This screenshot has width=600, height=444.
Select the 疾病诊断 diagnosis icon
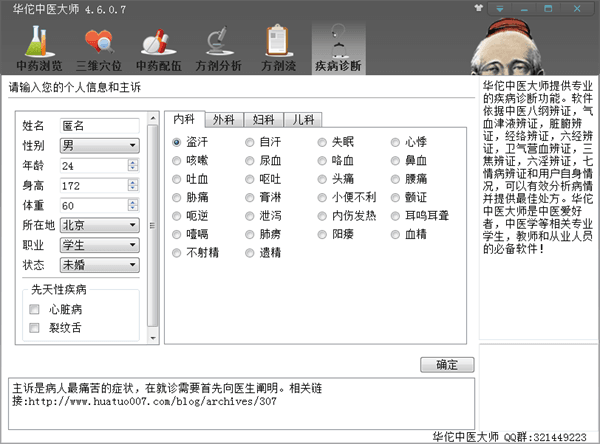pos(338,44)
